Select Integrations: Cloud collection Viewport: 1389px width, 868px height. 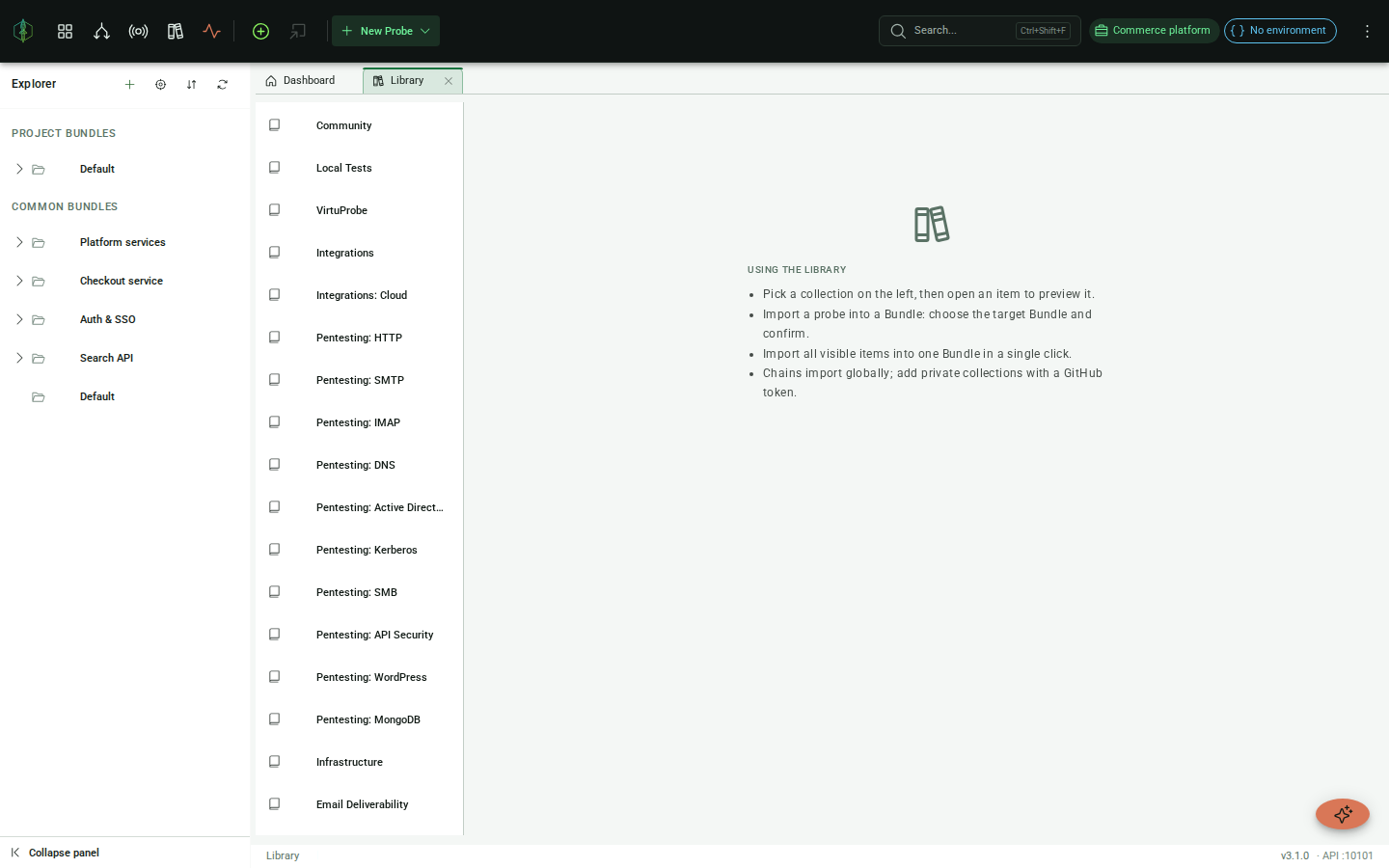coord(359,295)
